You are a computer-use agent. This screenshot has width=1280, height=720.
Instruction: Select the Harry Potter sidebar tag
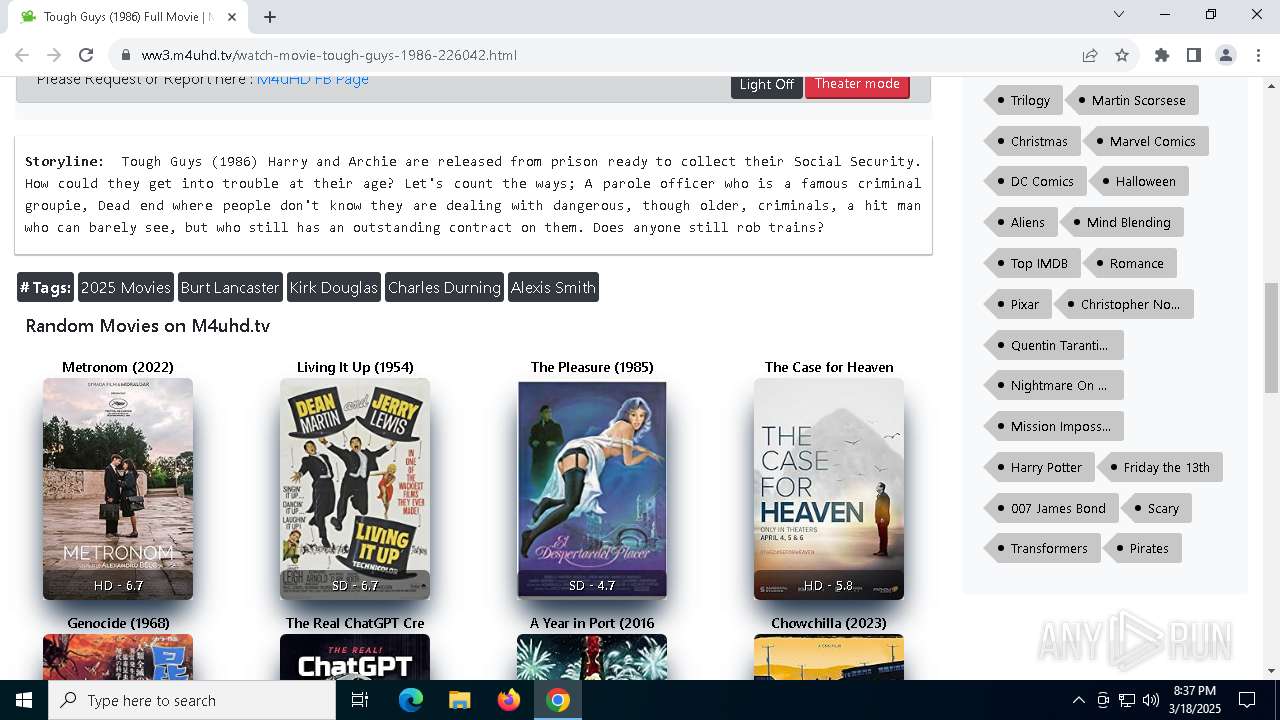pos(1040,467)
